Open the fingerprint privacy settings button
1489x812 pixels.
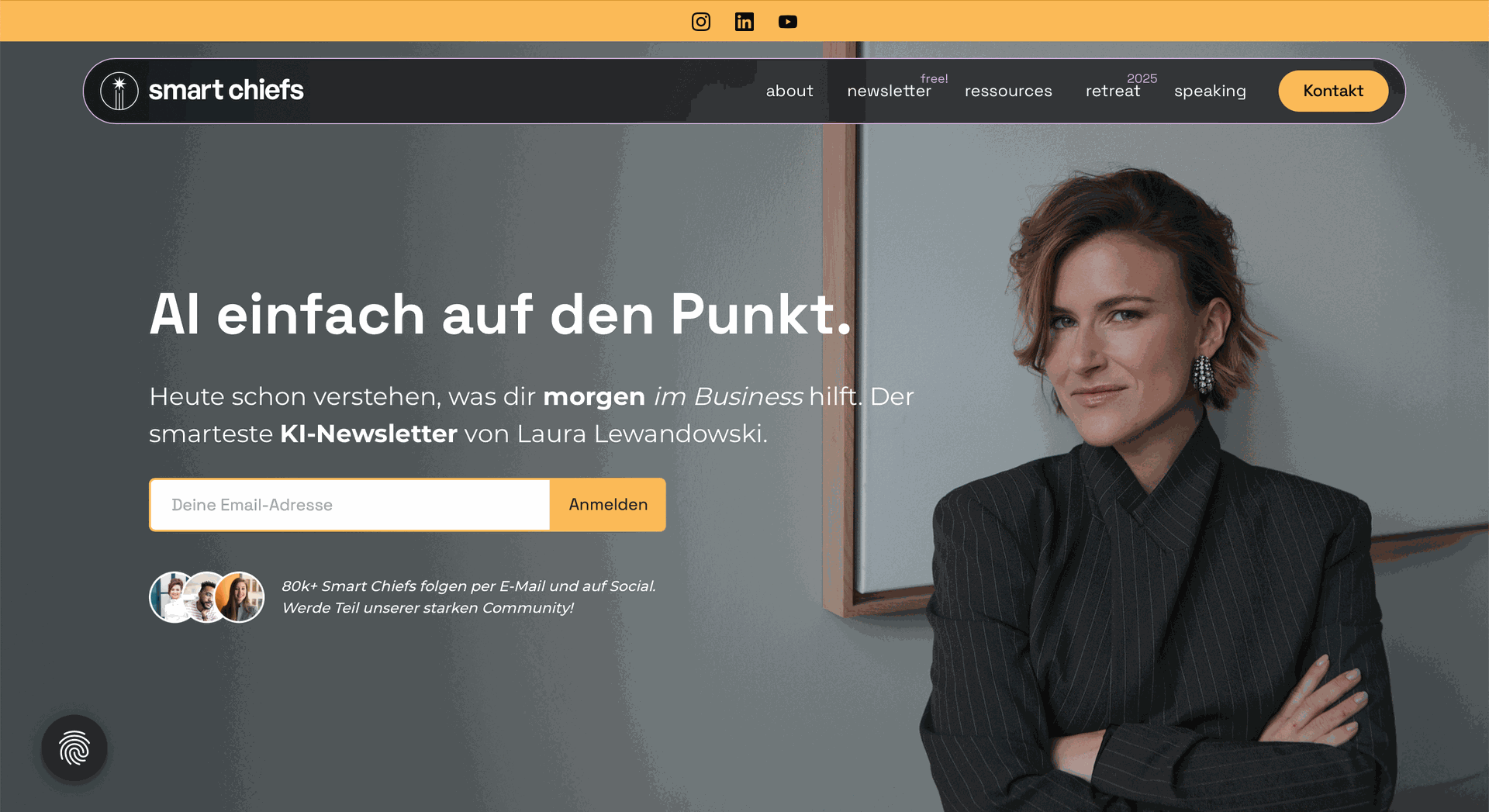(74, 748)
